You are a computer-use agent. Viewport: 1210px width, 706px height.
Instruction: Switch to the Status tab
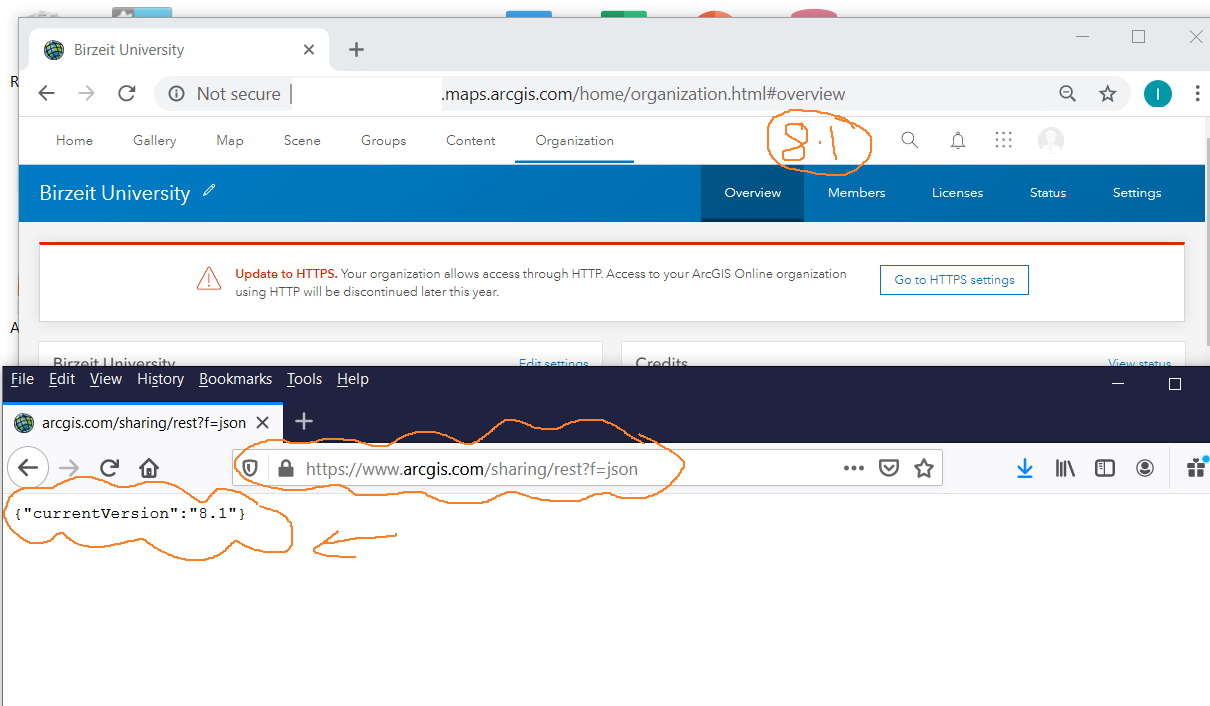(1048, 193)
